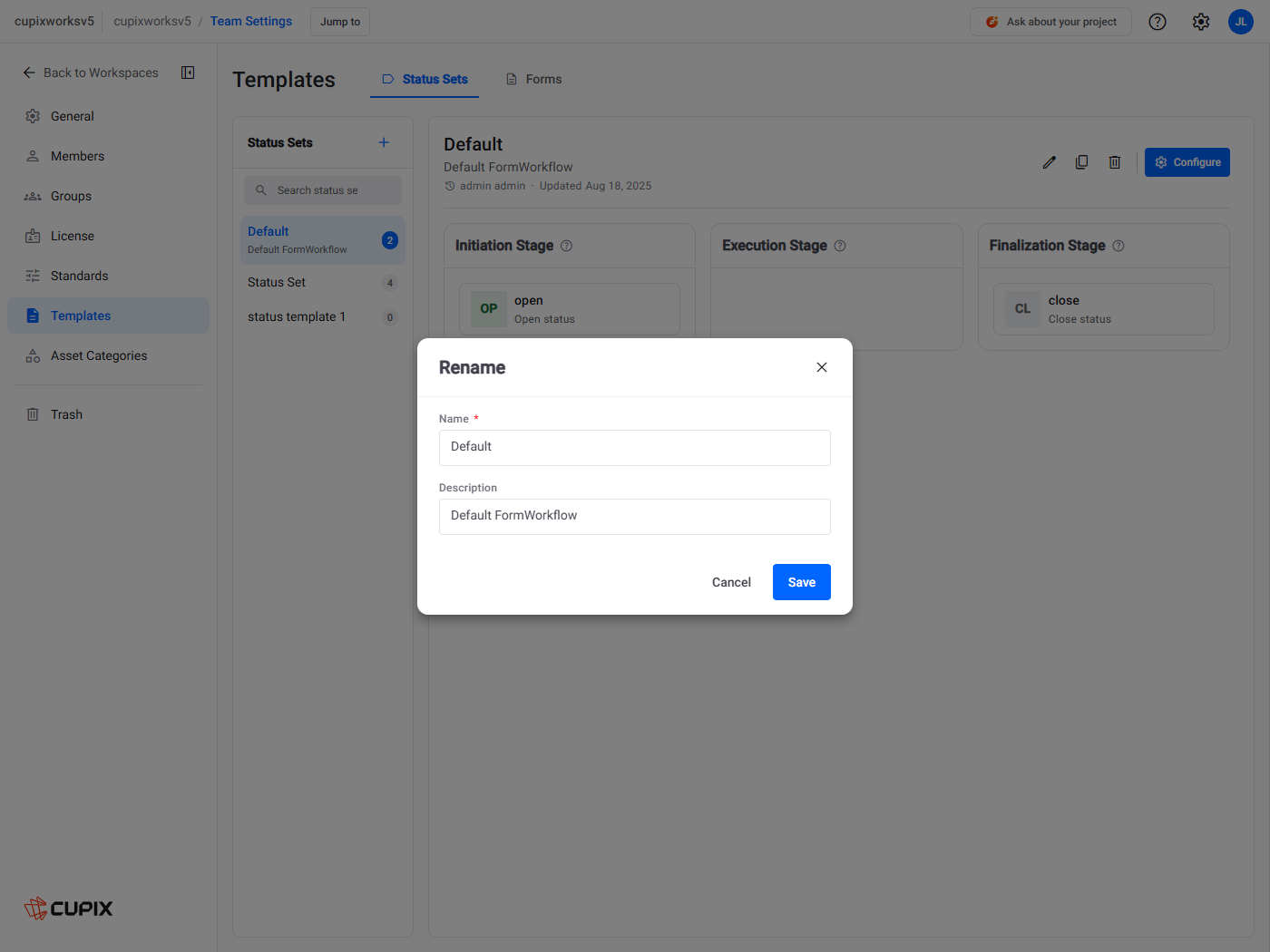This screenshot has width=1270, height=952.
Task: Select Templates in the sidebar
Action: pyautogui.click(x=109, y=316)
